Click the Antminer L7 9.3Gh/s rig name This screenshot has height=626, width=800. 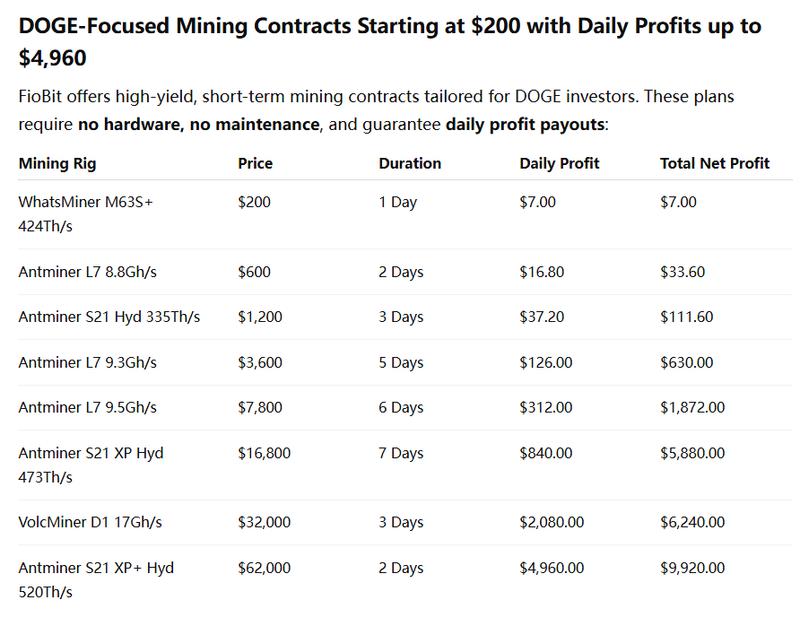pos(89,361)
